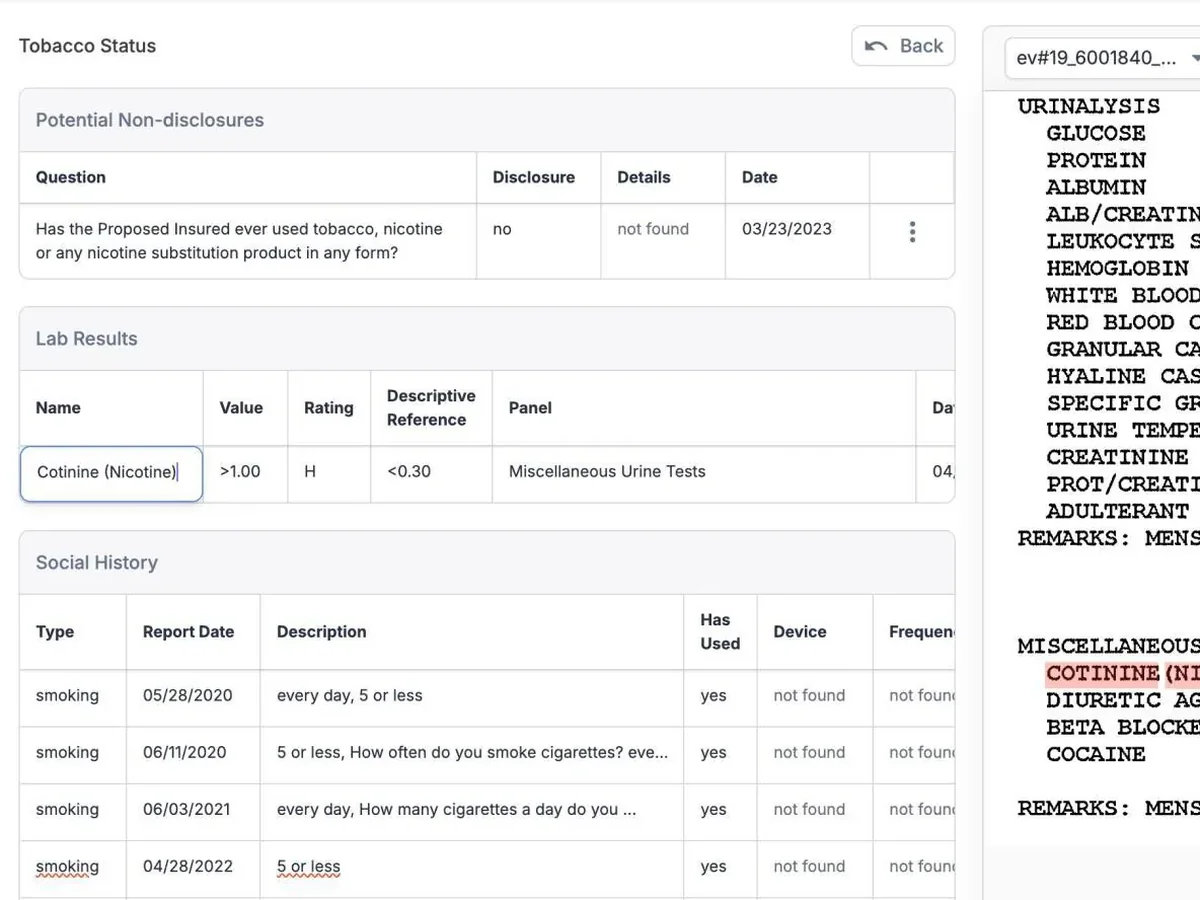The image size is (1200, 900).
Task: Click the <0.30 descriptive reference value
Action: [x=409, y=472]
